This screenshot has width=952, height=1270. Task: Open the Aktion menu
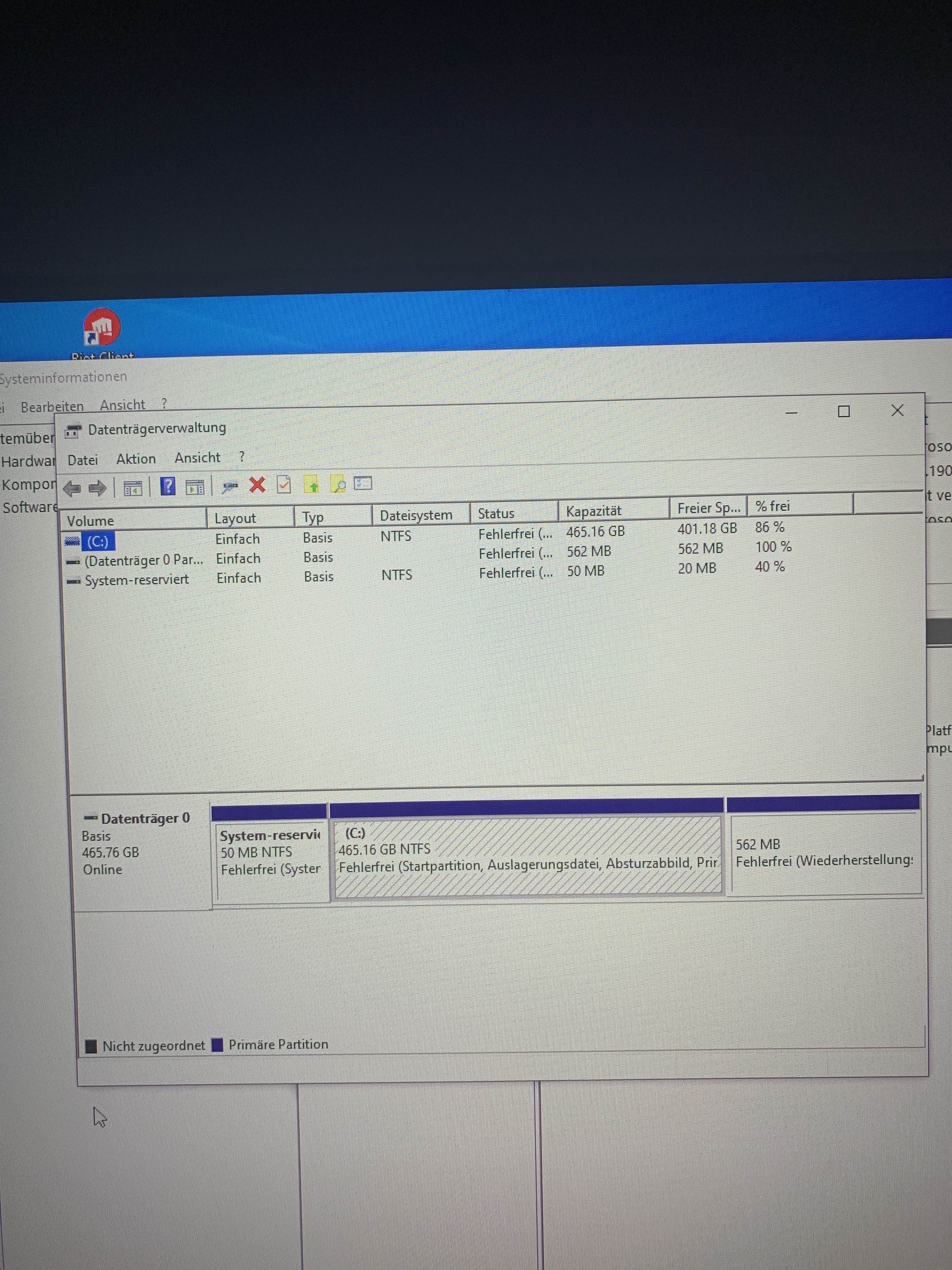(136, 459)
